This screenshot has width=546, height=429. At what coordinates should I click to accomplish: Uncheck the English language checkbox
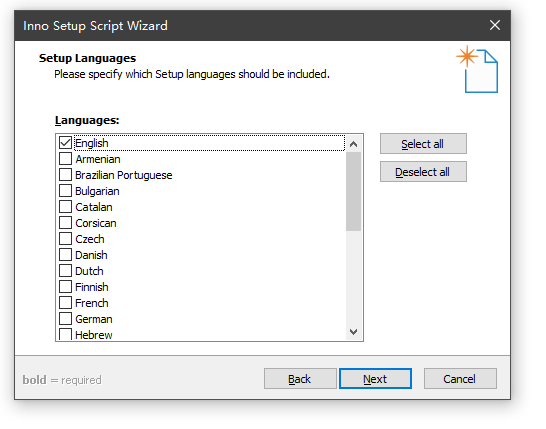pos(65,142)
